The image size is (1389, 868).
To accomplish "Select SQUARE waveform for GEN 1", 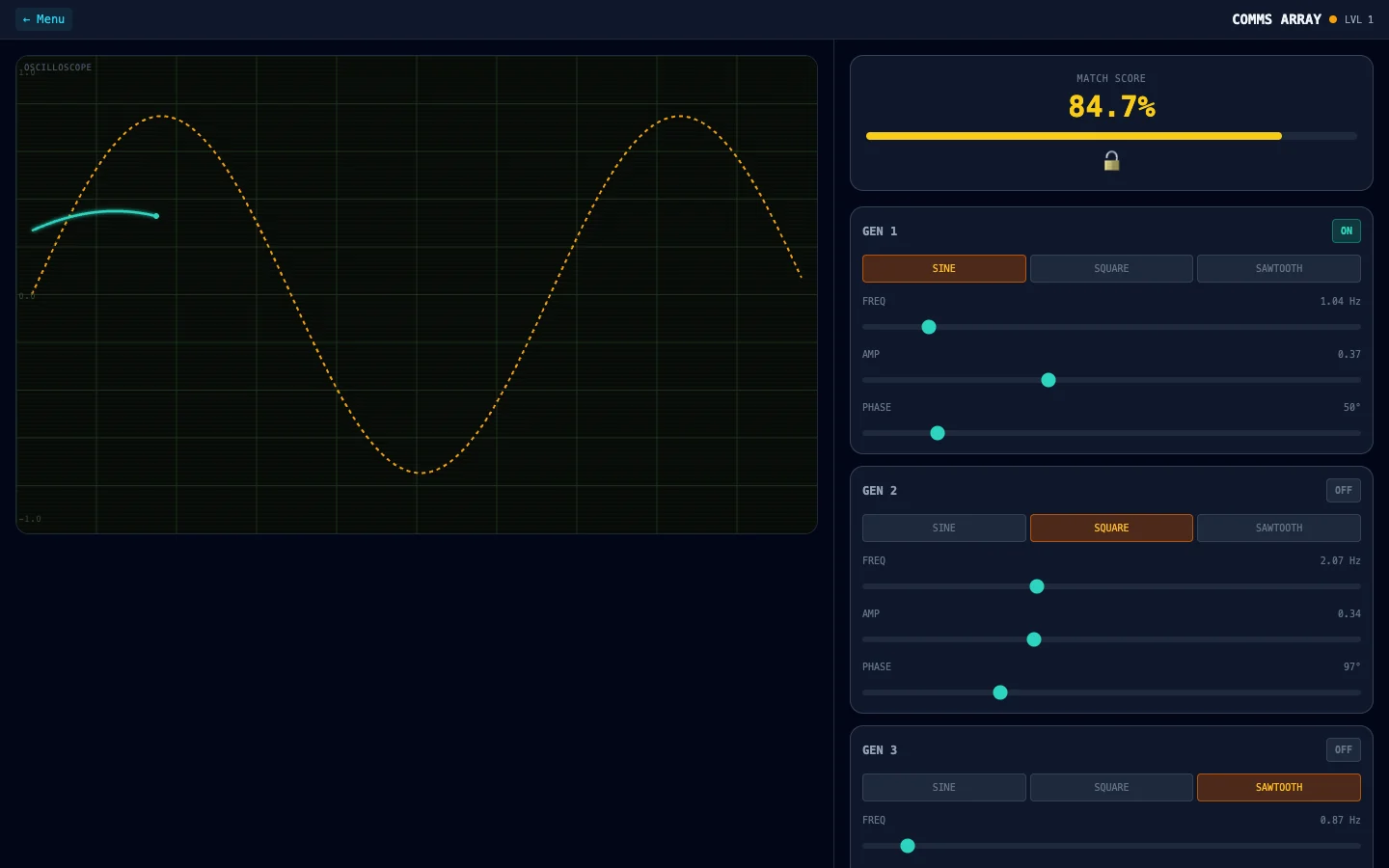I will coord(1111,268).
